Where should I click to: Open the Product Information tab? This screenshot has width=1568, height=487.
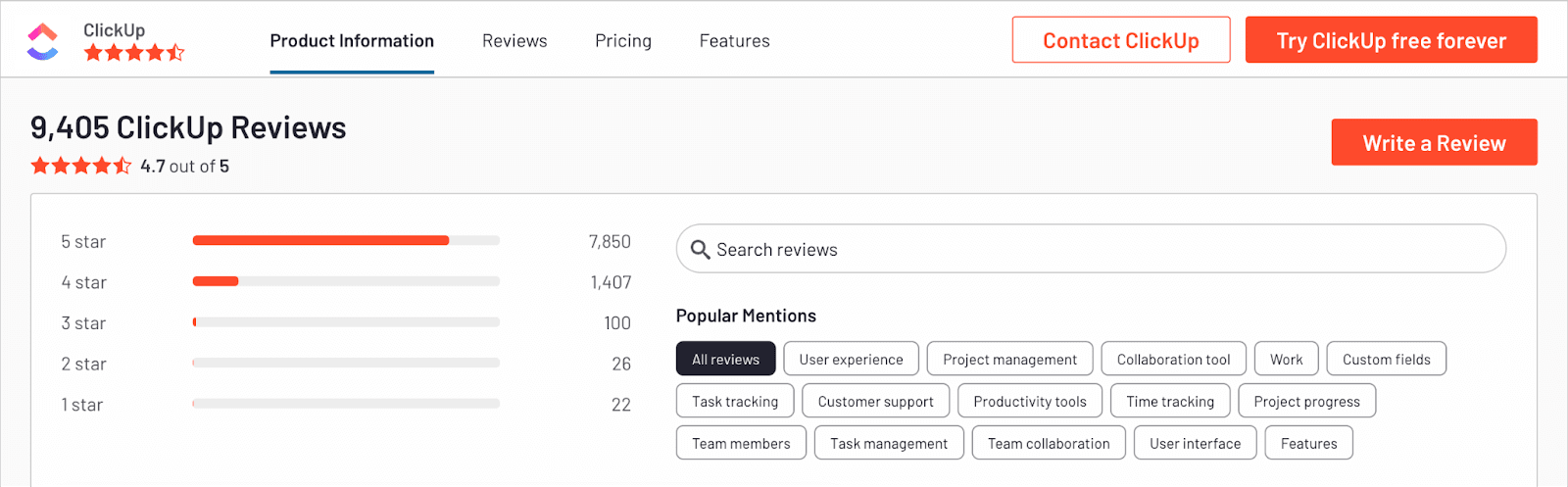point(352,40)
